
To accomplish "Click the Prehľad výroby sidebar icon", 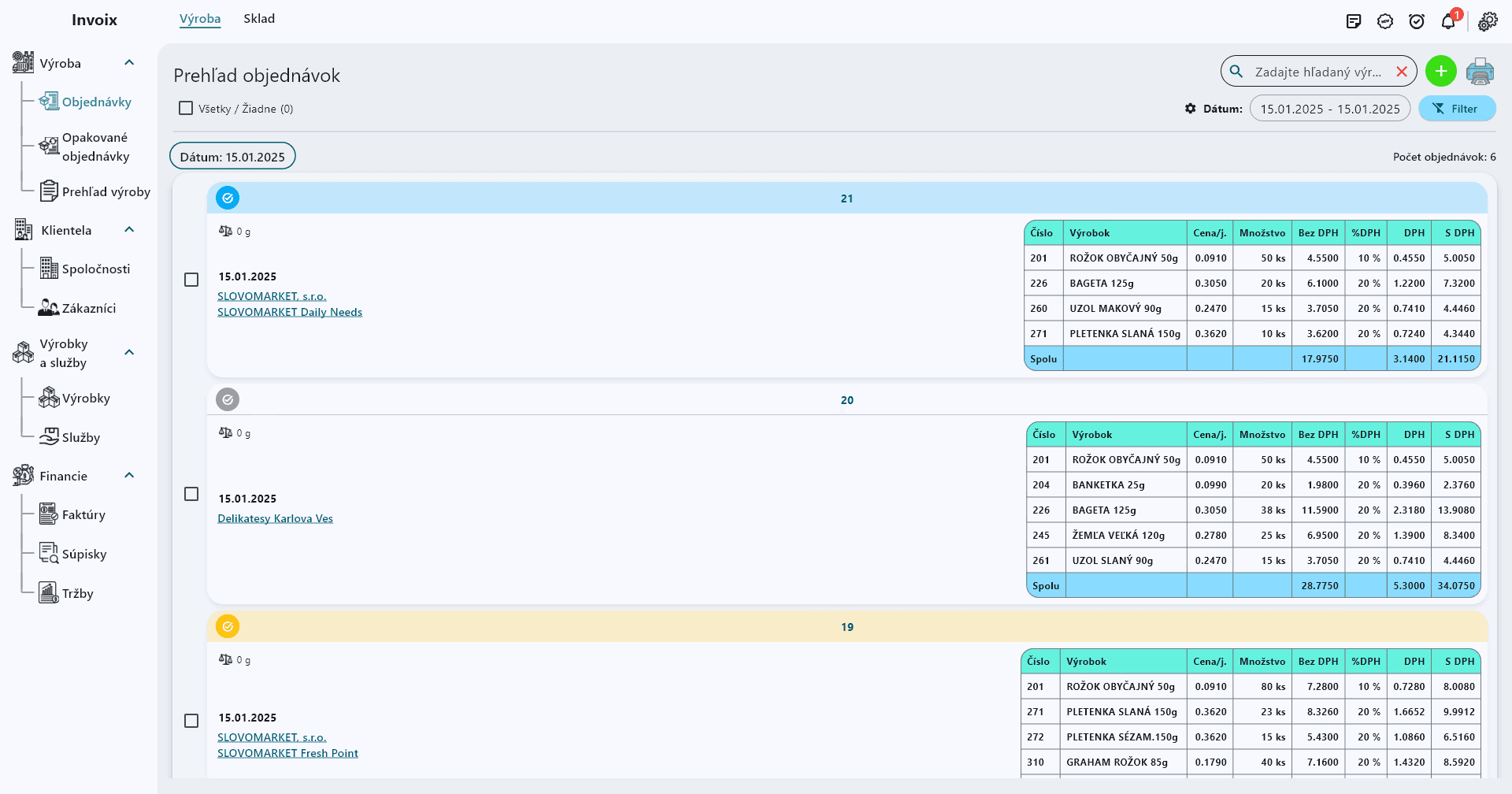I will coord(49,191).
